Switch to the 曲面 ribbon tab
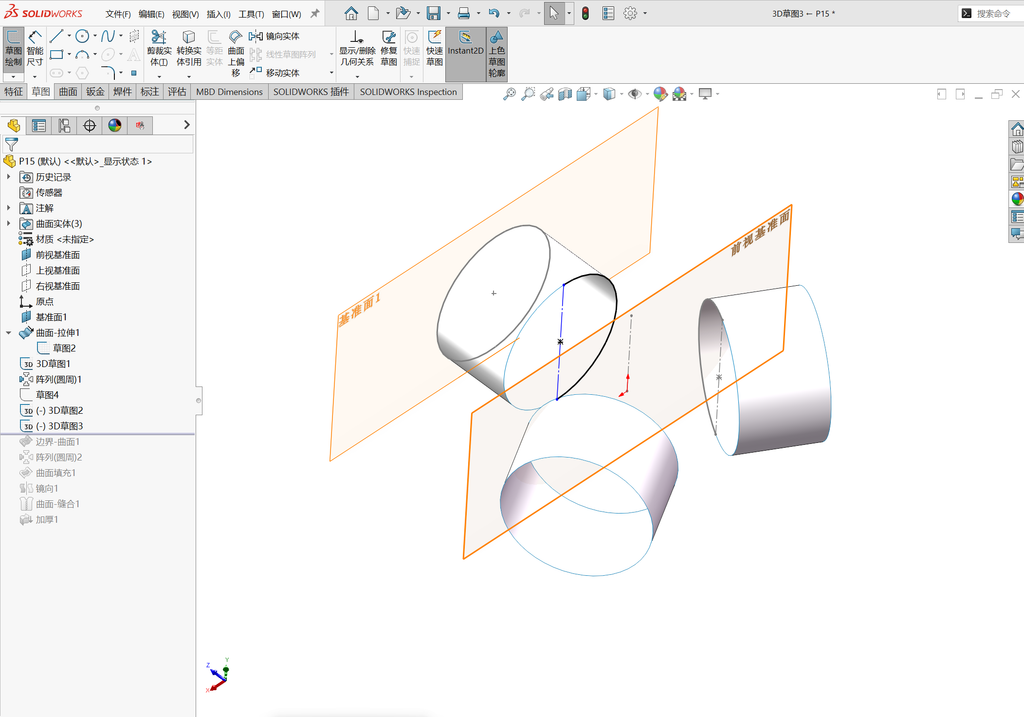Viewport: 1024px width, 717px height. pyautogui.click(x=68, y=91)
